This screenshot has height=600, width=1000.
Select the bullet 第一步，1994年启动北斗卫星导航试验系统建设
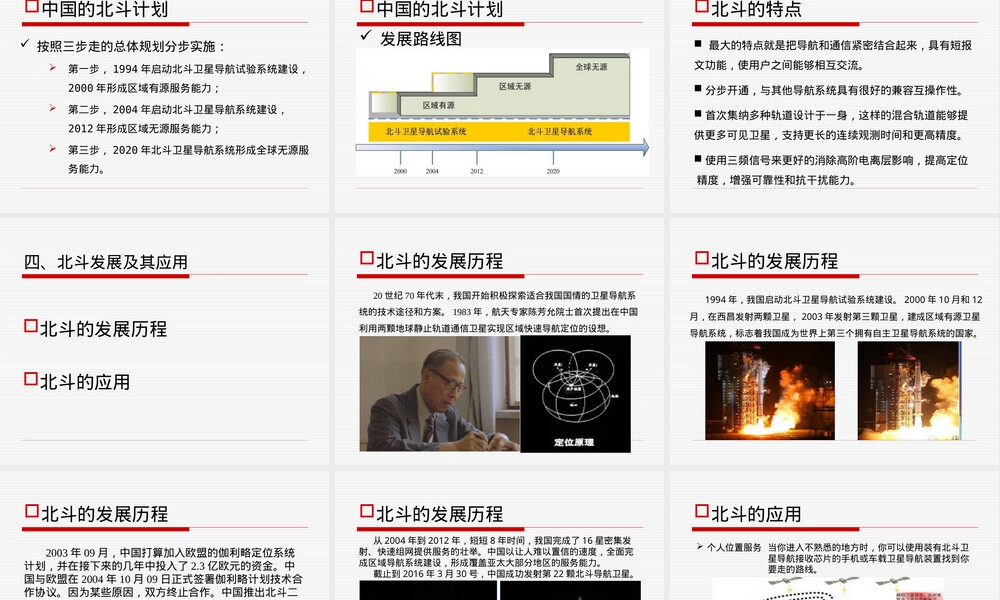[x=188, y=78]
